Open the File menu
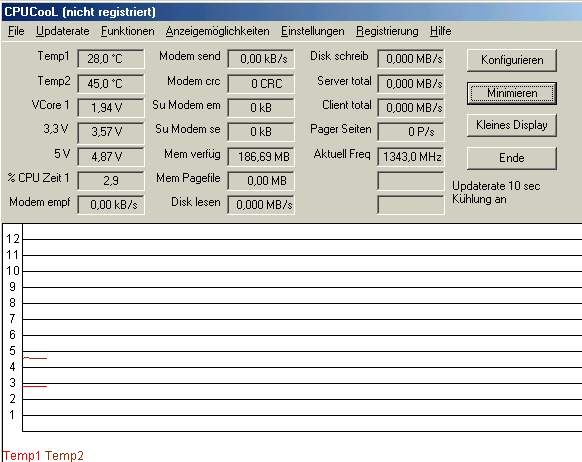582x462 pixels. coord(16,31)
